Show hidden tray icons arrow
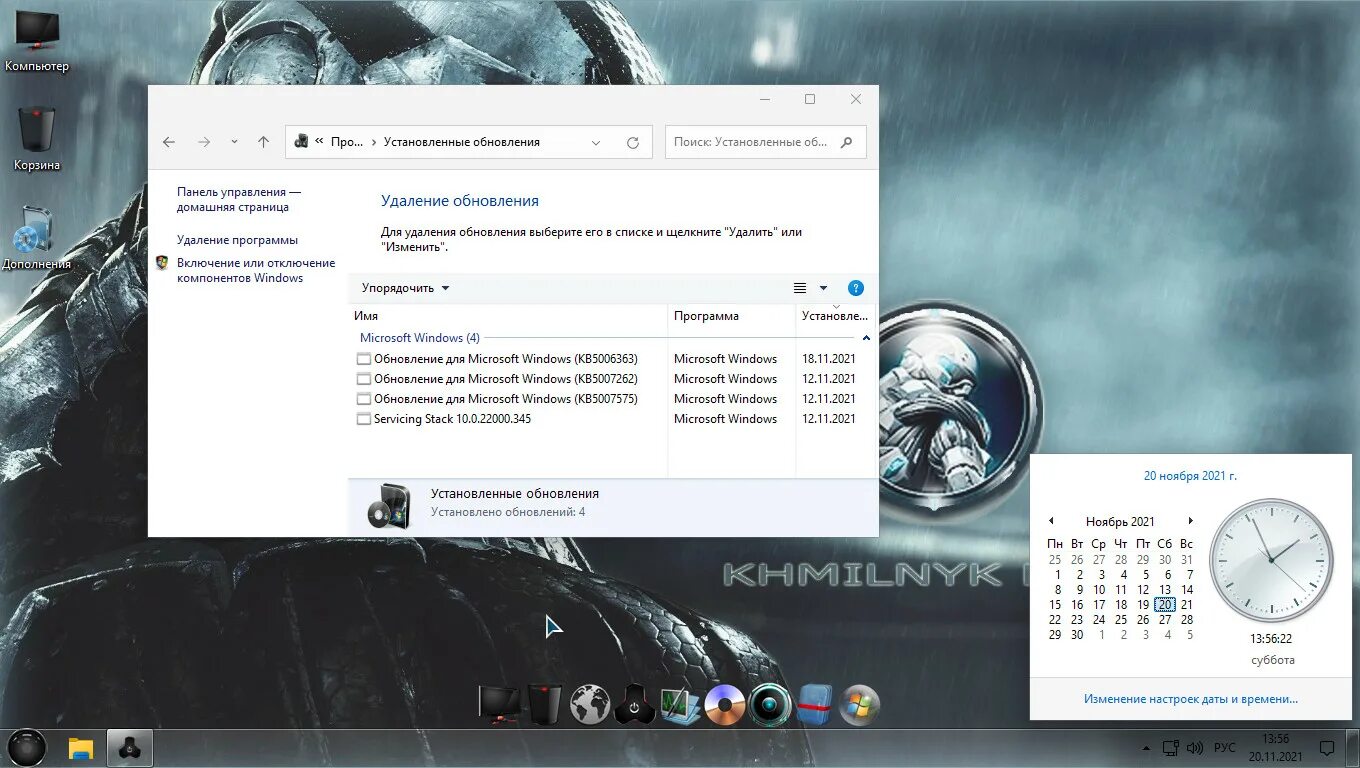This screenshot has width=1360, height=768. [1146, 748]
